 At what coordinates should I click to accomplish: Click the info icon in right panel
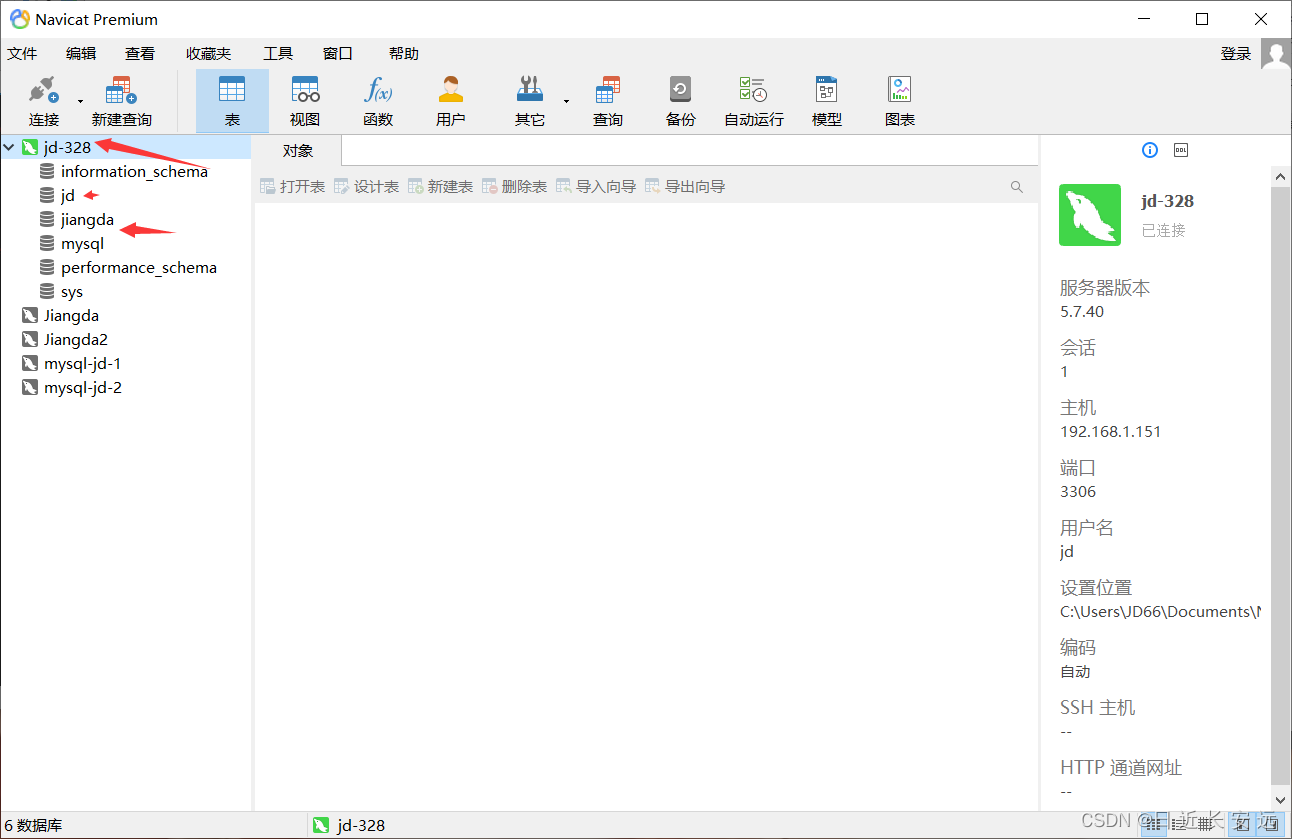pos(1150,150)
